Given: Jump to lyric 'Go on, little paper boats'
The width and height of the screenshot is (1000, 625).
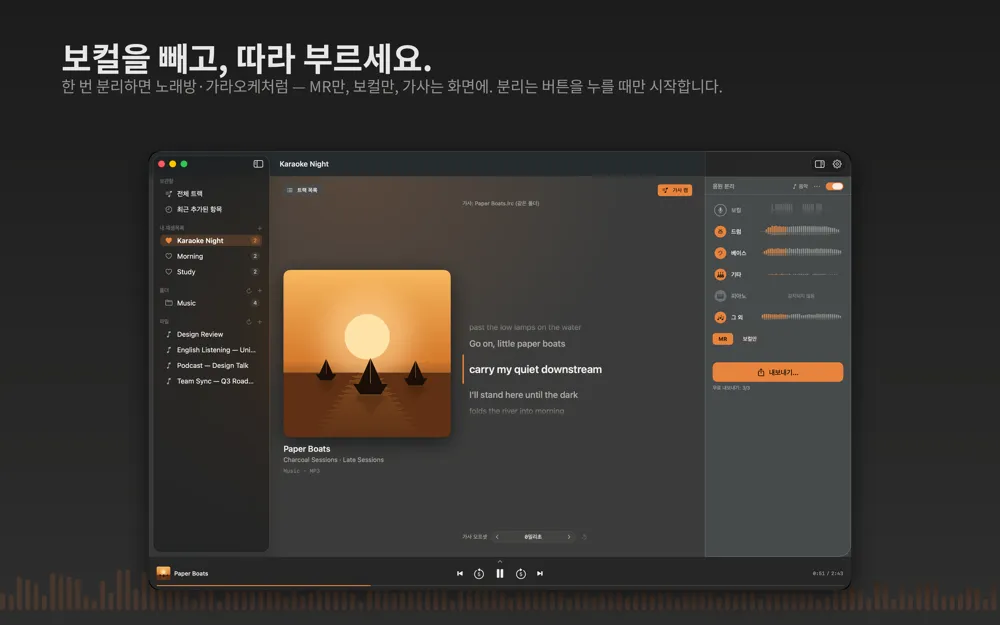Looking at the screenshot, I should [x=517, y=344].
